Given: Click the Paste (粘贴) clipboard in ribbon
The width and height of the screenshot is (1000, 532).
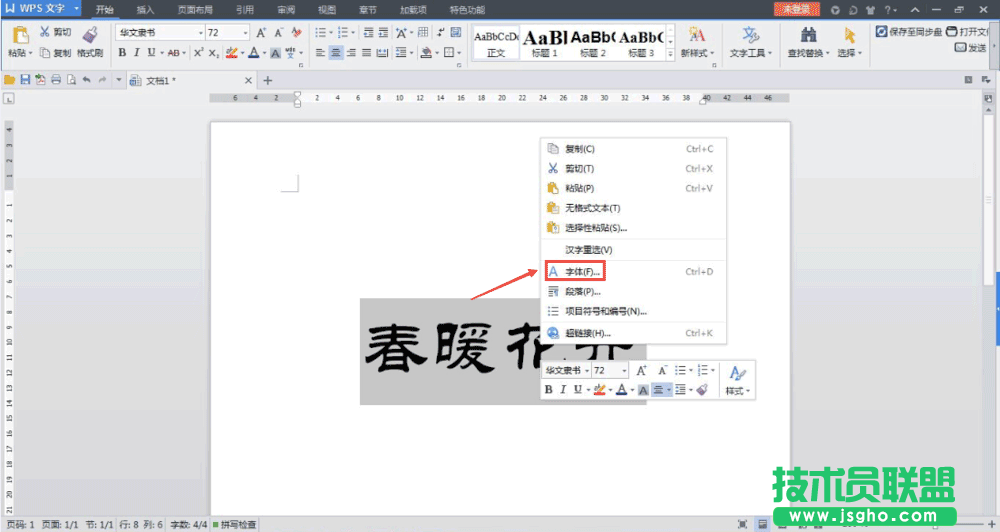Looking at the screenshot, I should pyautogui.click(x=20, y=36).
